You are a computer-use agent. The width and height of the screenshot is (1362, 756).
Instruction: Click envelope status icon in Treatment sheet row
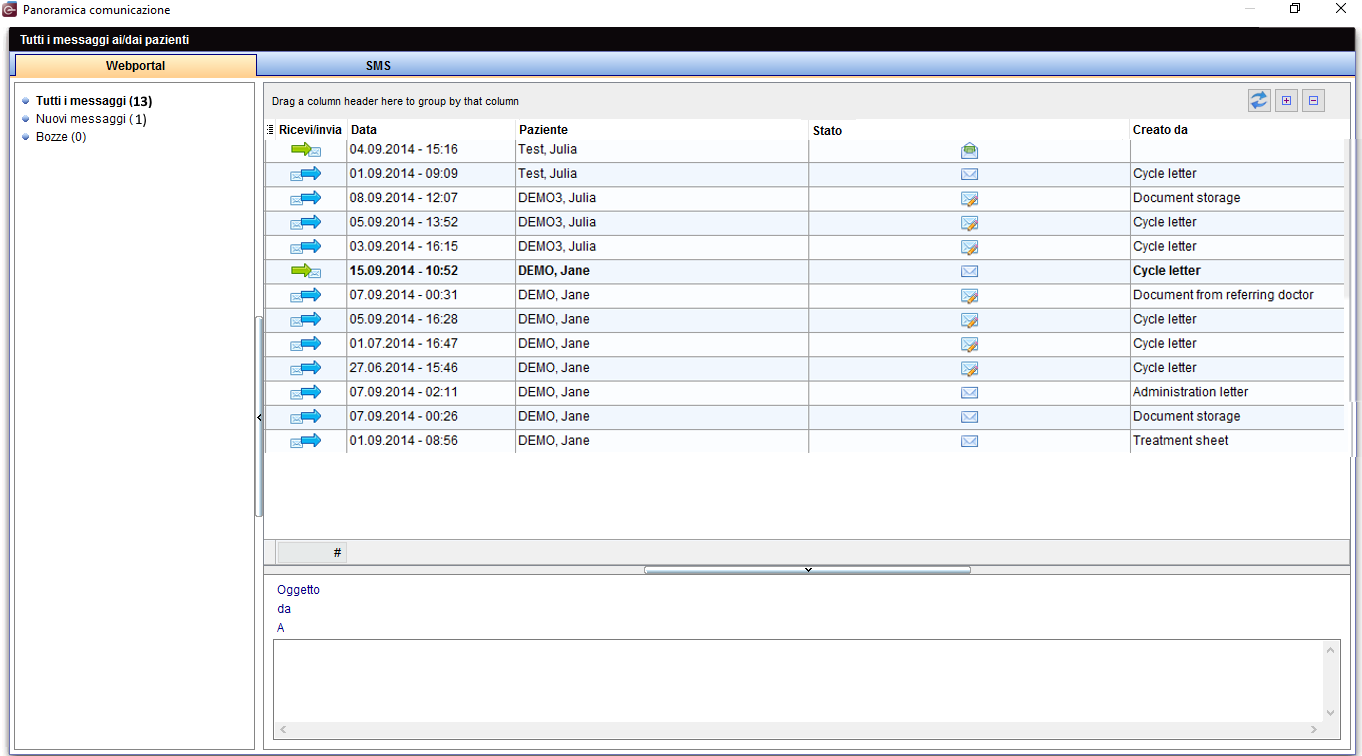click(x=969, y=441)
